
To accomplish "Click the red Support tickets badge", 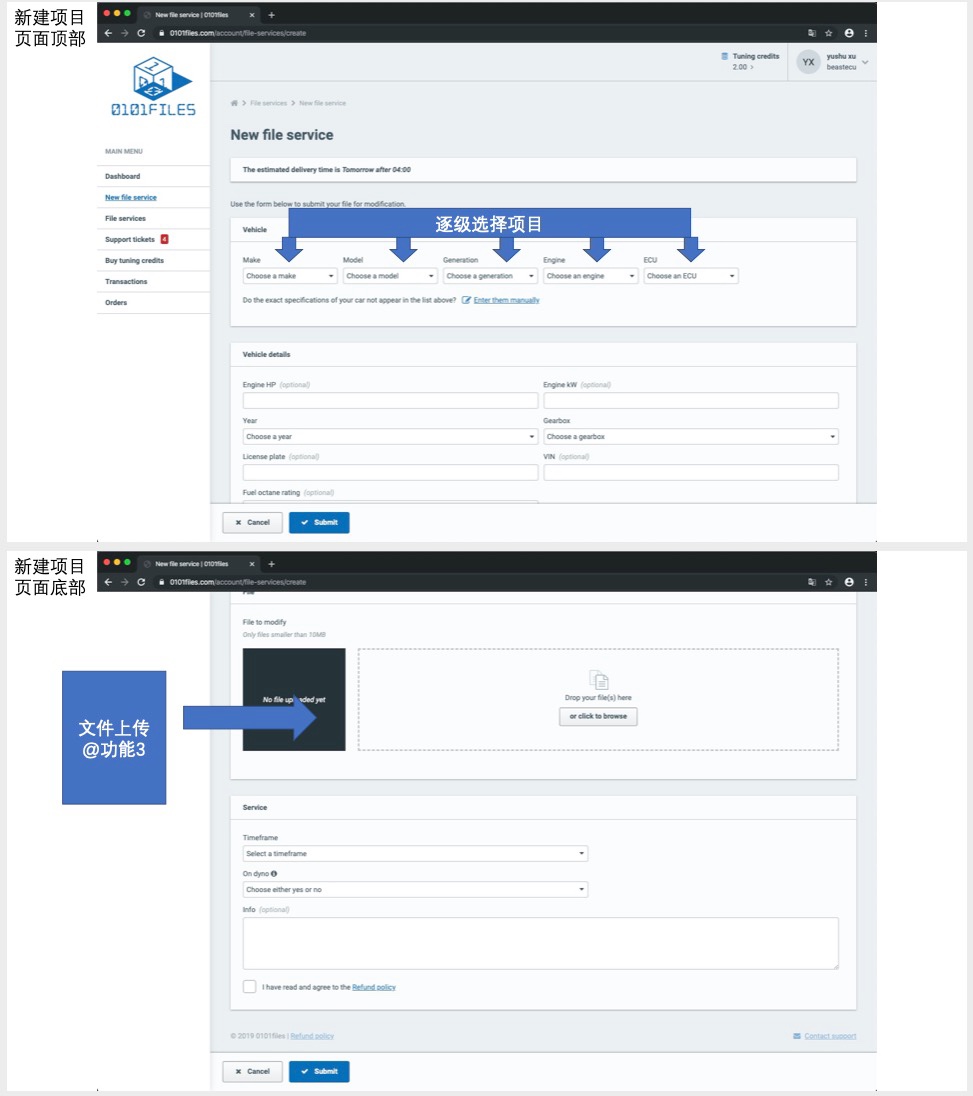I will [x=164, y=239].
